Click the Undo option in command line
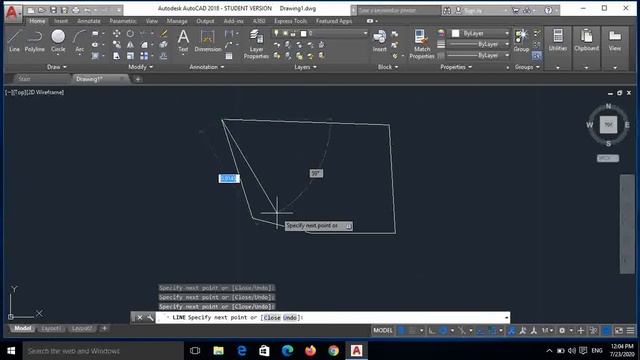Image resolution: width=640 pixels, height=360 pixels. pyautogui.click(x=290, y=317)
